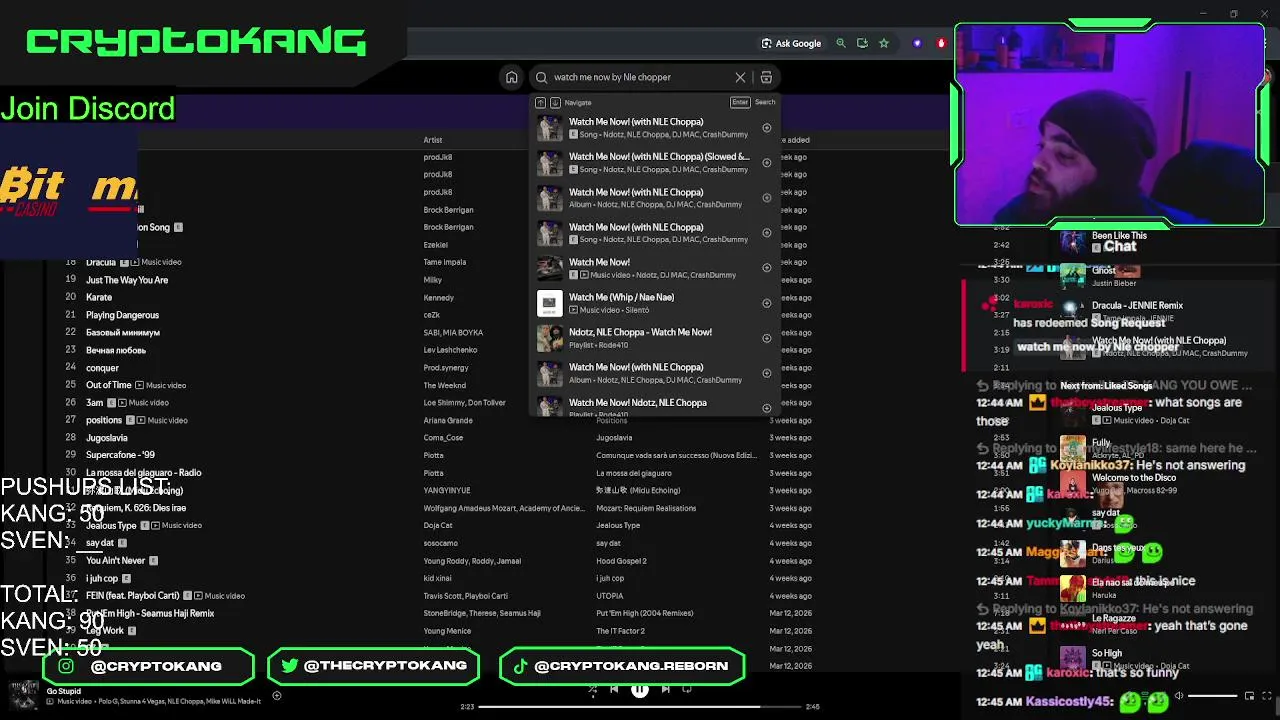The height and width of the screenshot is (720, 1280).
Task: Add the Rode410 playlist result via plus icon
Action: (x=767, y=338)
